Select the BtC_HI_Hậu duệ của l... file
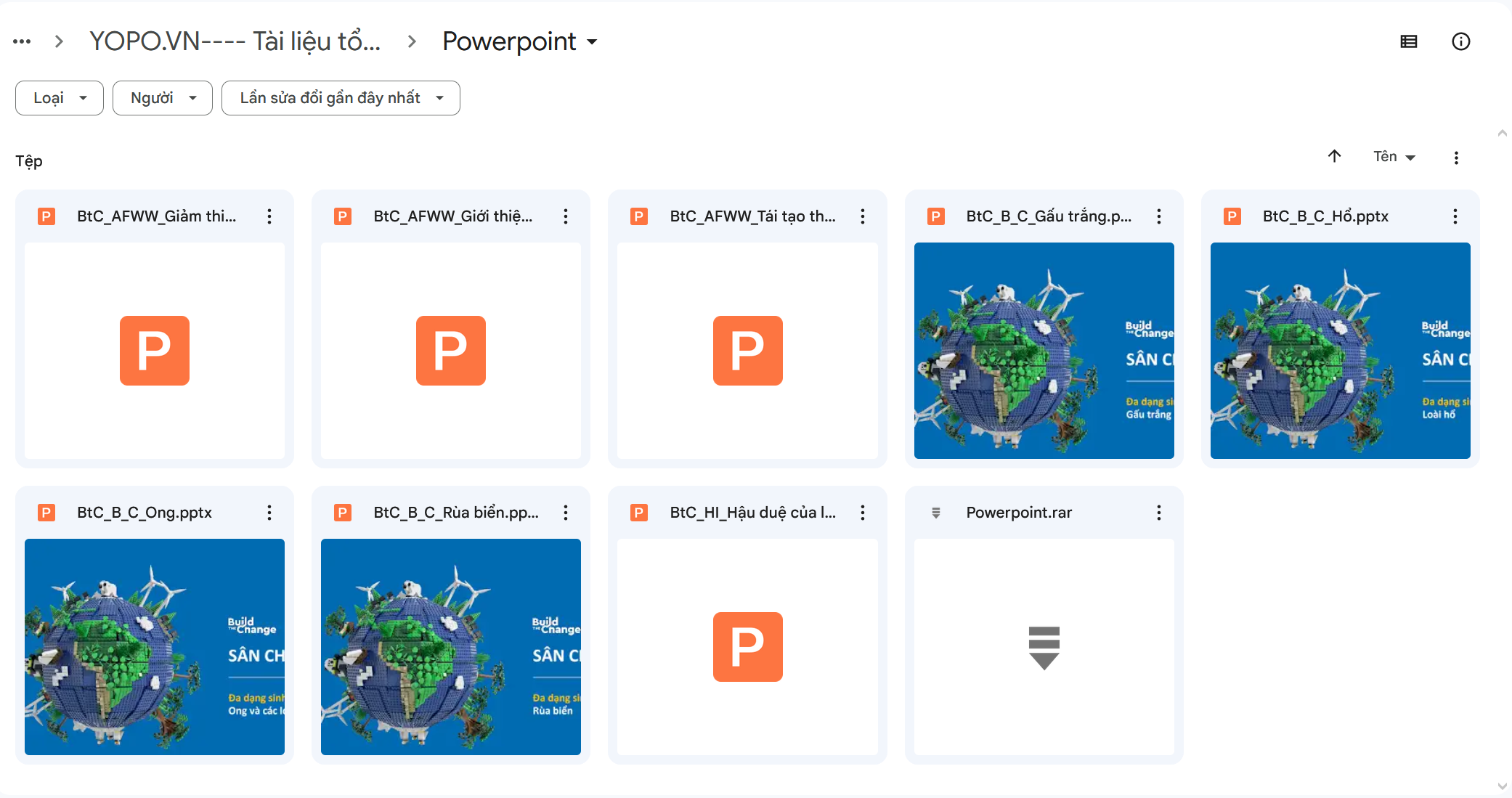 752,513
